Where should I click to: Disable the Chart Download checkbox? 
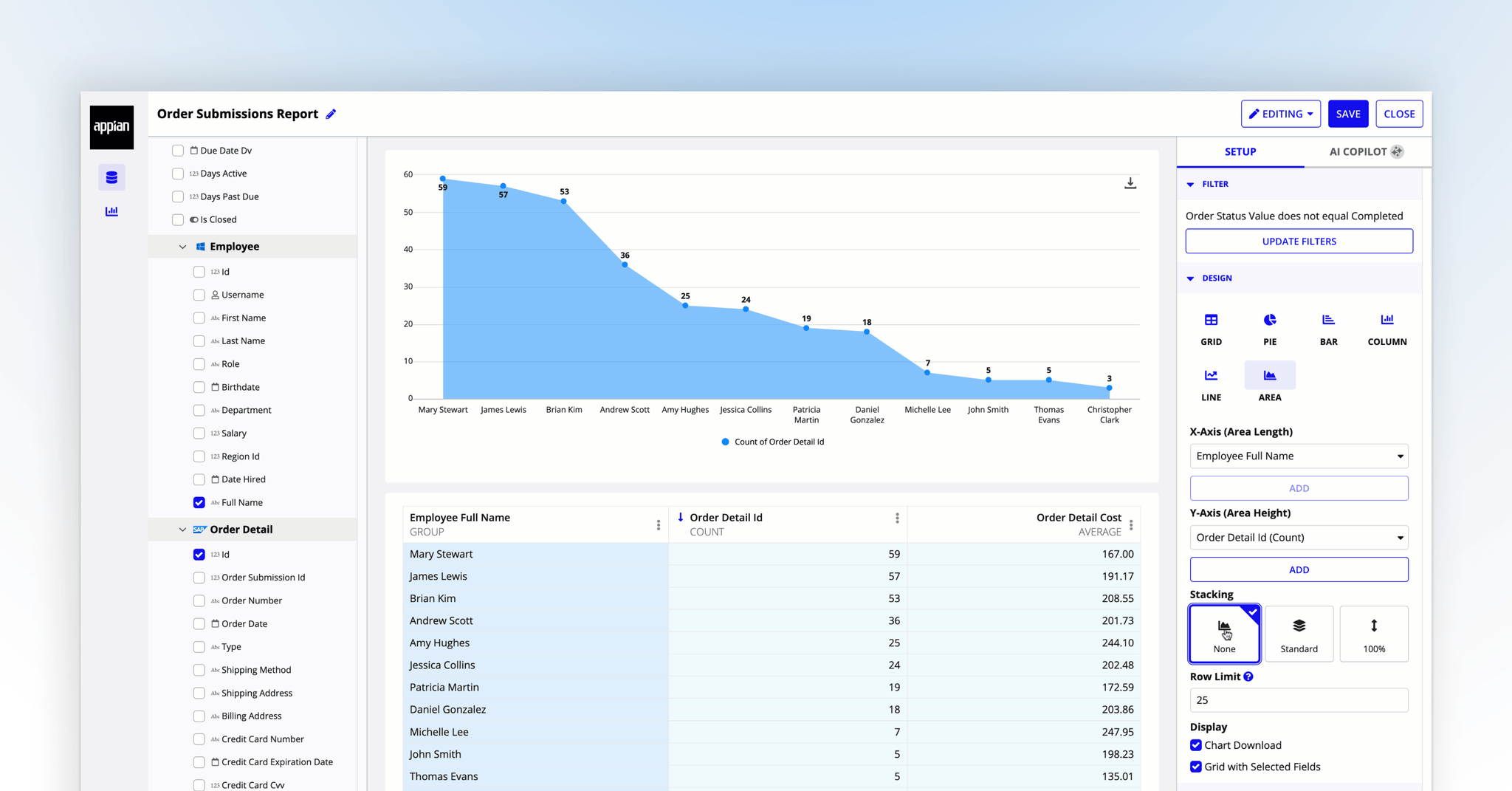tap(1196, 745)
